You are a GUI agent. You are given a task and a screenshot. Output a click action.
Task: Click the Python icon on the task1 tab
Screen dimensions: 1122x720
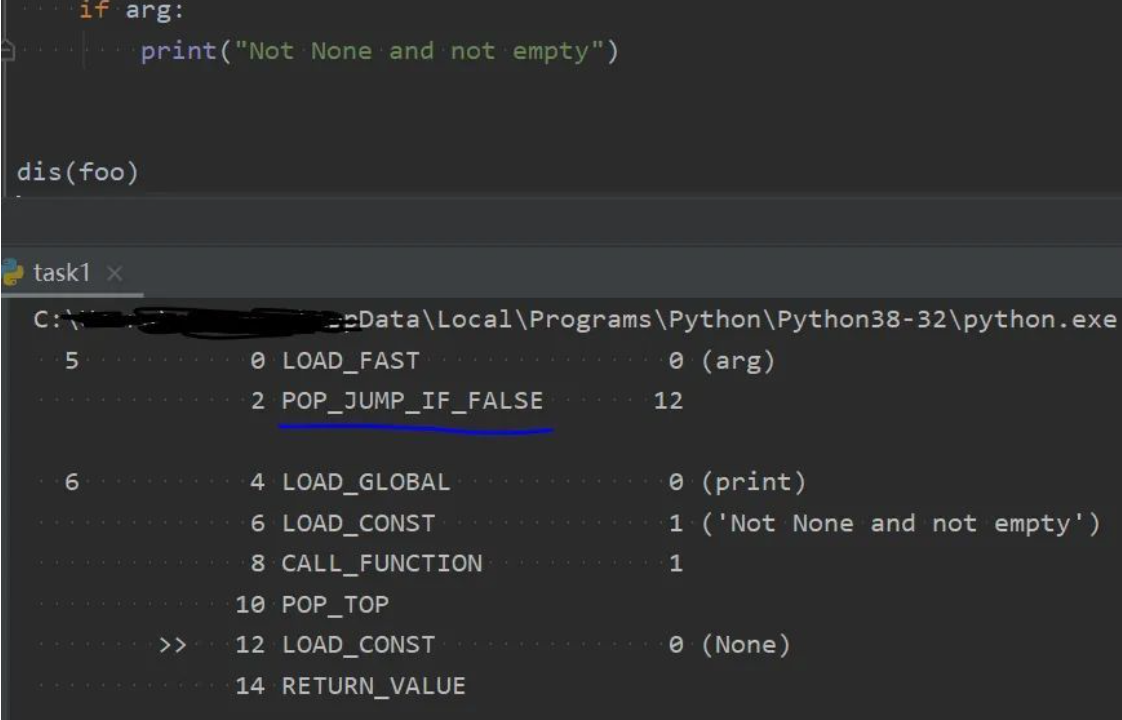coord(12,272)
